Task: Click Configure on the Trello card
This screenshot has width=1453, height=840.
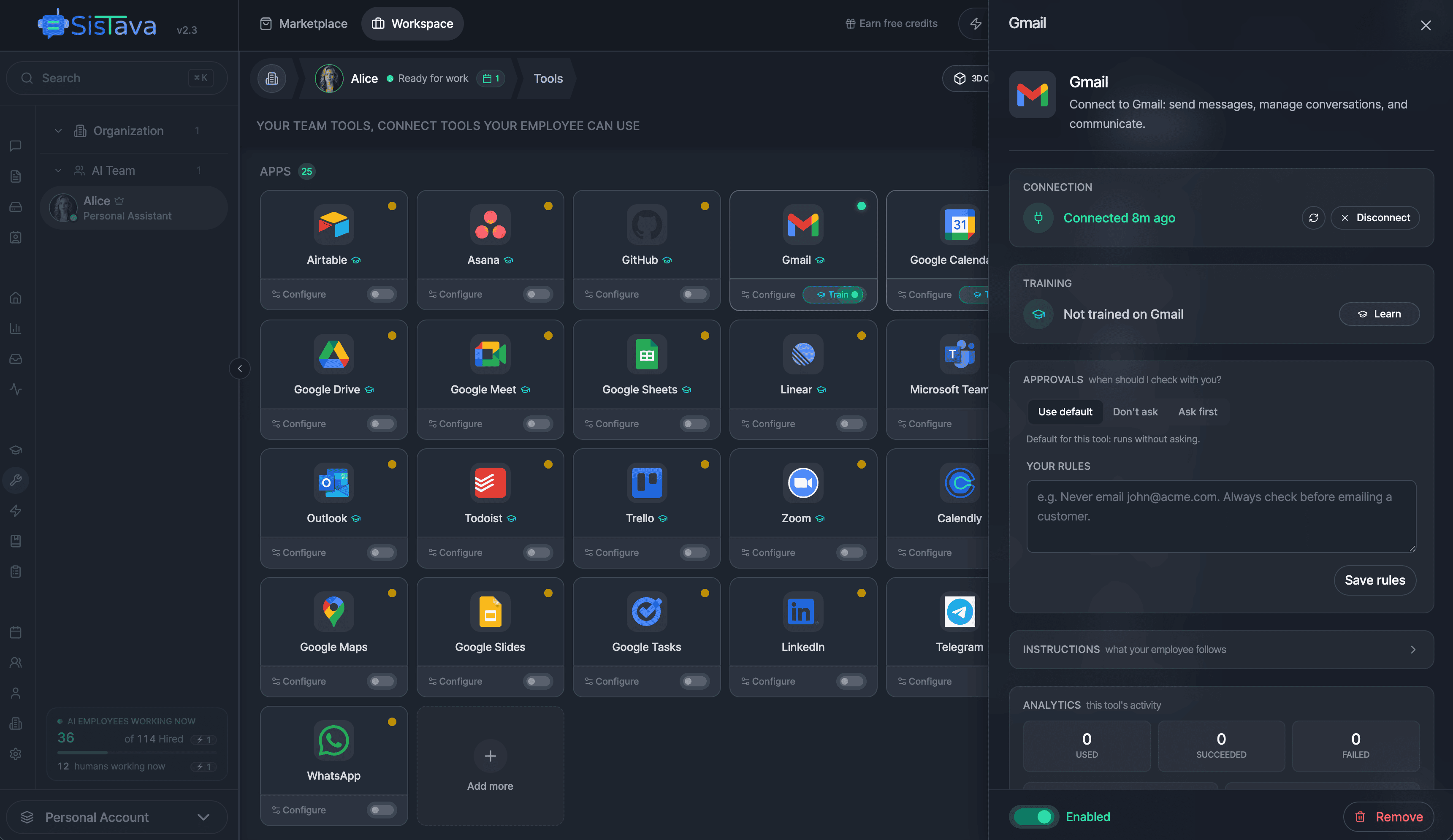Action: click(612, 552)
